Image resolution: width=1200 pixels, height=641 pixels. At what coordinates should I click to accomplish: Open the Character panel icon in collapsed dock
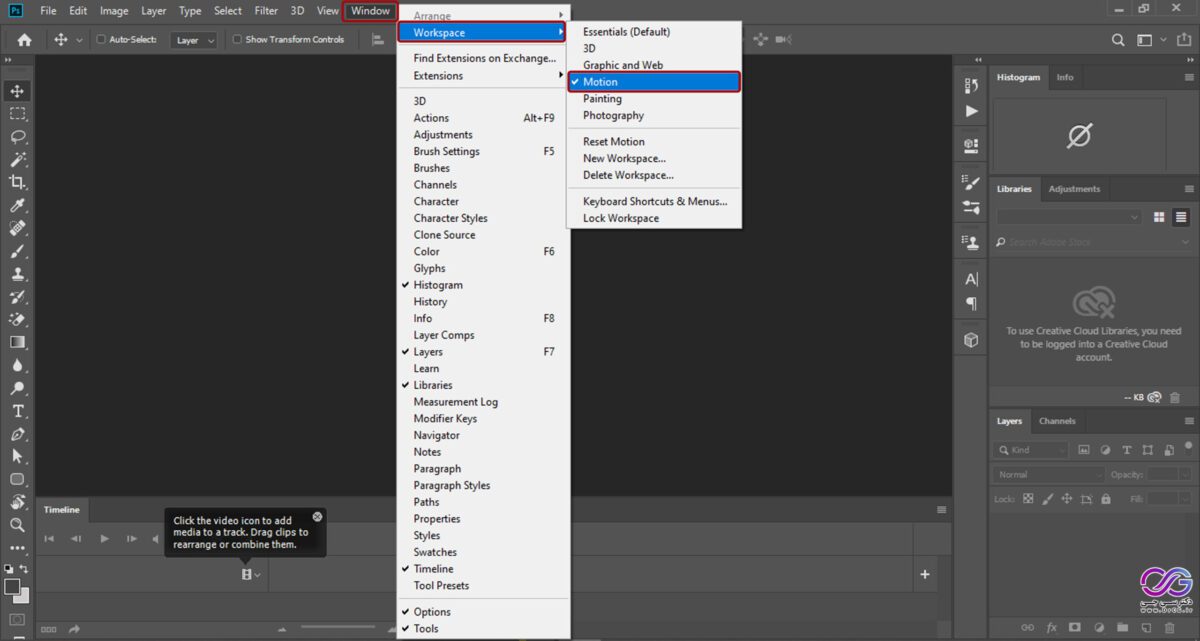971,279
